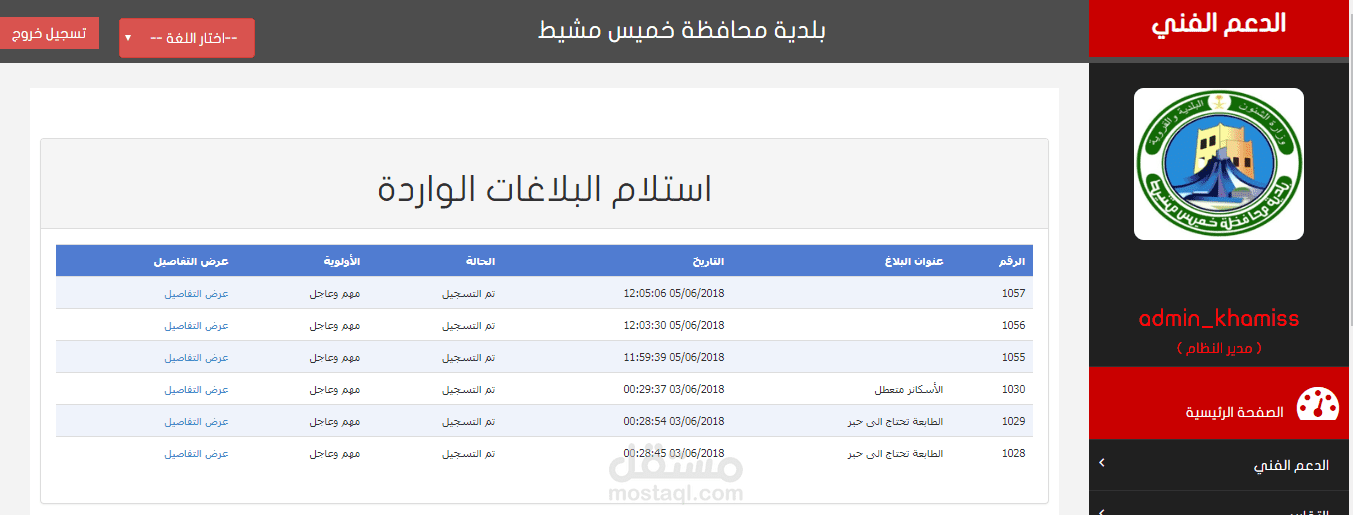
Task: Open عرض التفاصيل for report 1030
Action: [x=197, y=390]
